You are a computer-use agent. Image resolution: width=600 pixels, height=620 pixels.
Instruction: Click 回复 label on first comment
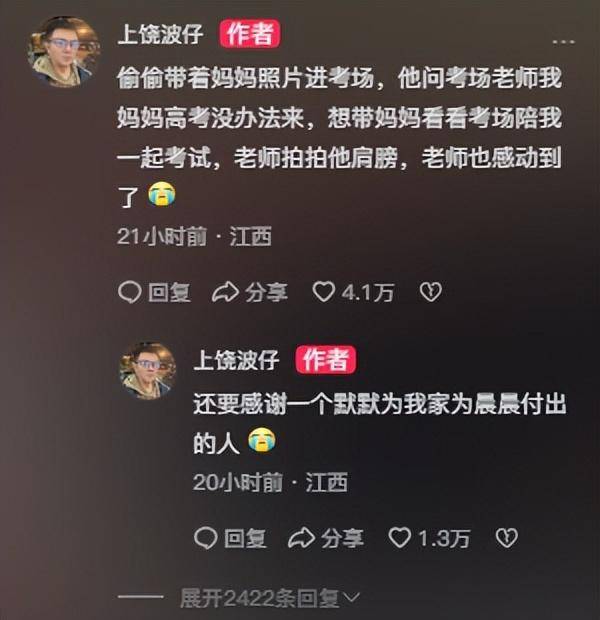[x=169, y=293]
